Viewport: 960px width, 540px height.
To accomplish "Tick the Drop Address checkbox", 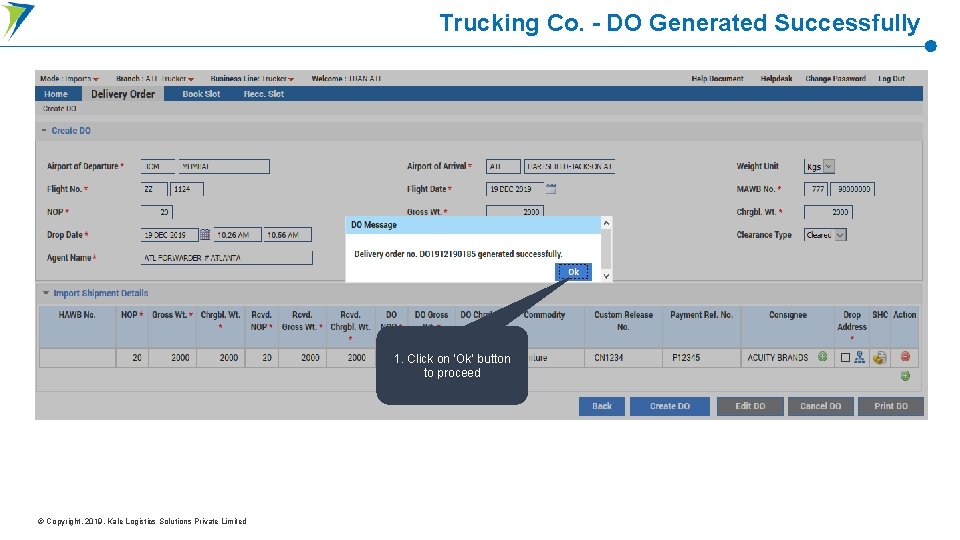I will pos(845,358).
